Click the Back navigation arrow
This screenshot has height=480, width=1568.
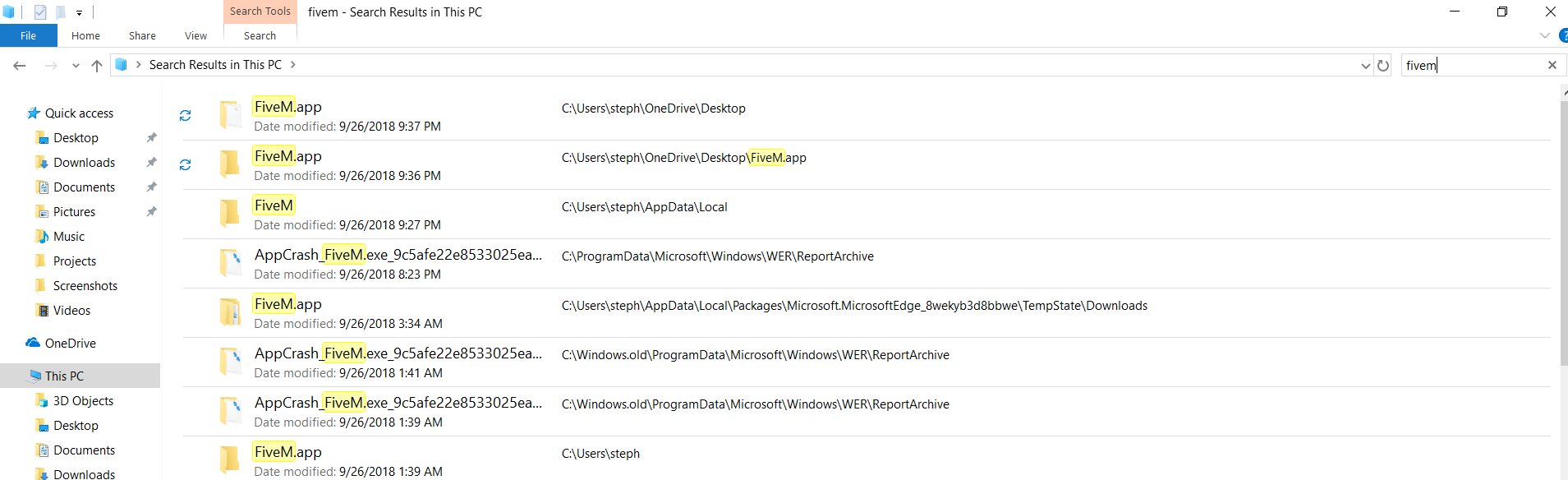[20, 66]
